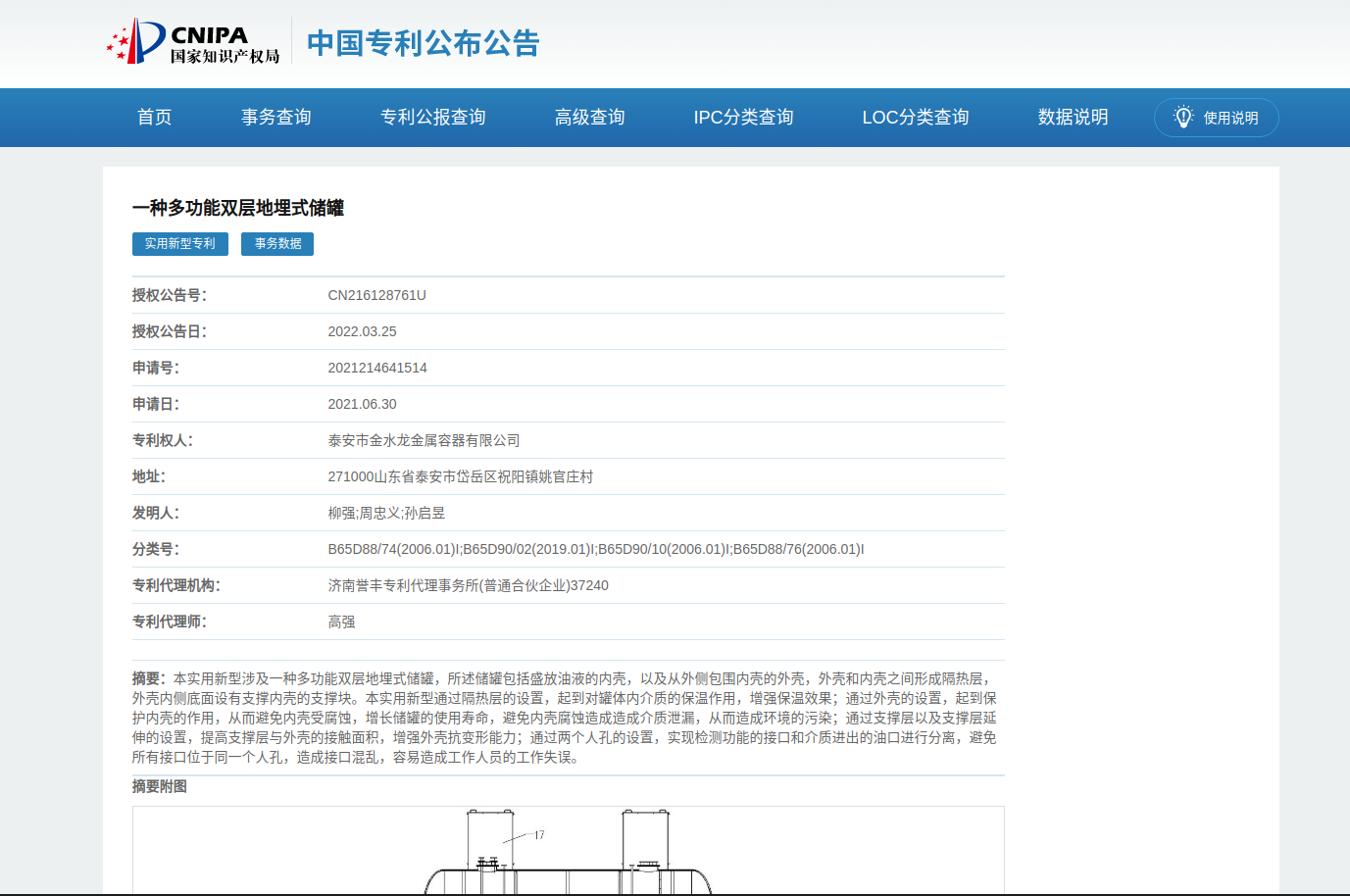Go to 事务查询 in navigation bar
Image resolution: width=1350 pixels, height=896 pixels.
click(276, 118)
